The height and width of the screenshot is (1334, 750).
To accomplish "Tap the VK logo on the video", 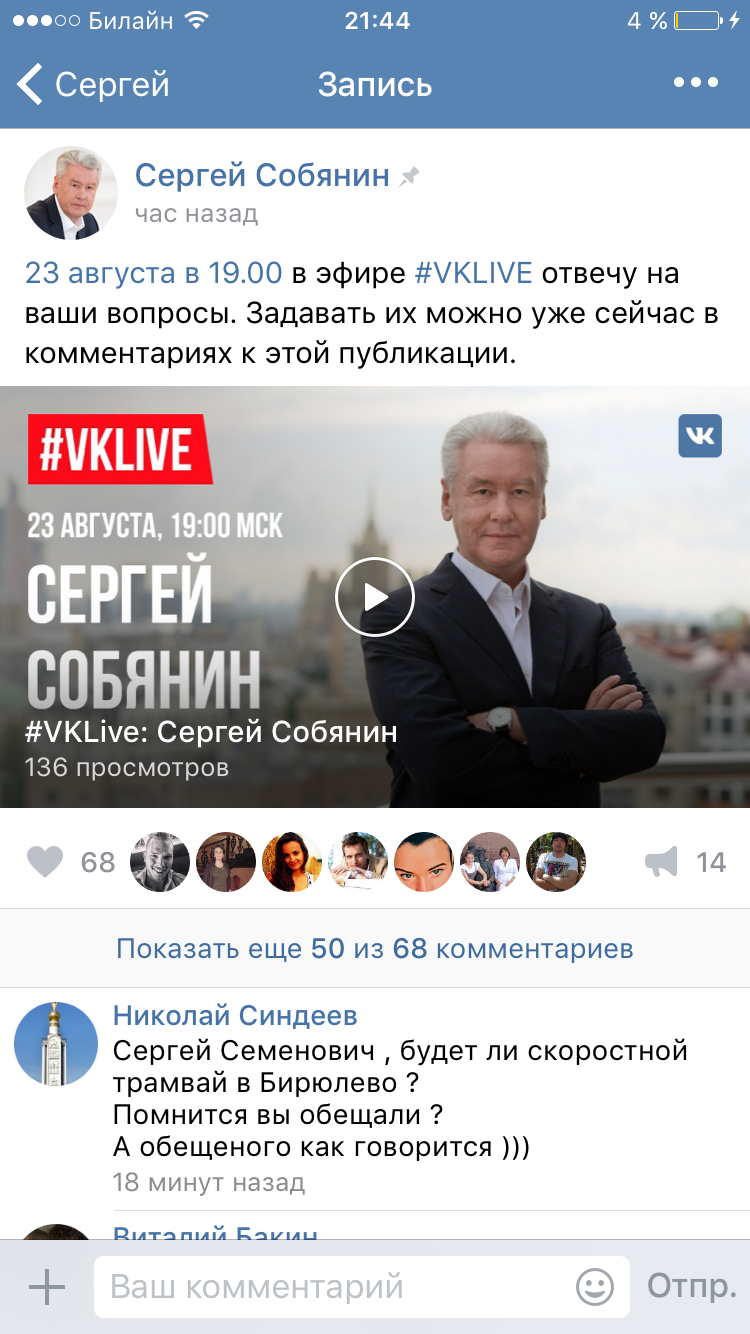I will 700,436.
